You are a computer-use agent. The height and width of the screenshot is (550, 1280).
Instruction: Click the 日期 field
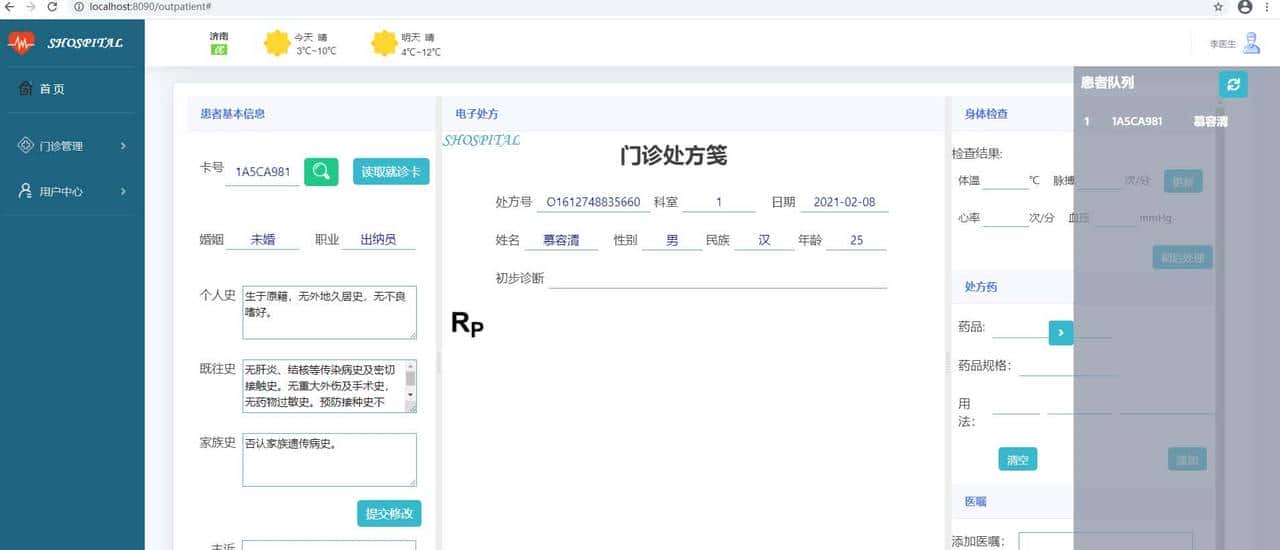point(844,202)
